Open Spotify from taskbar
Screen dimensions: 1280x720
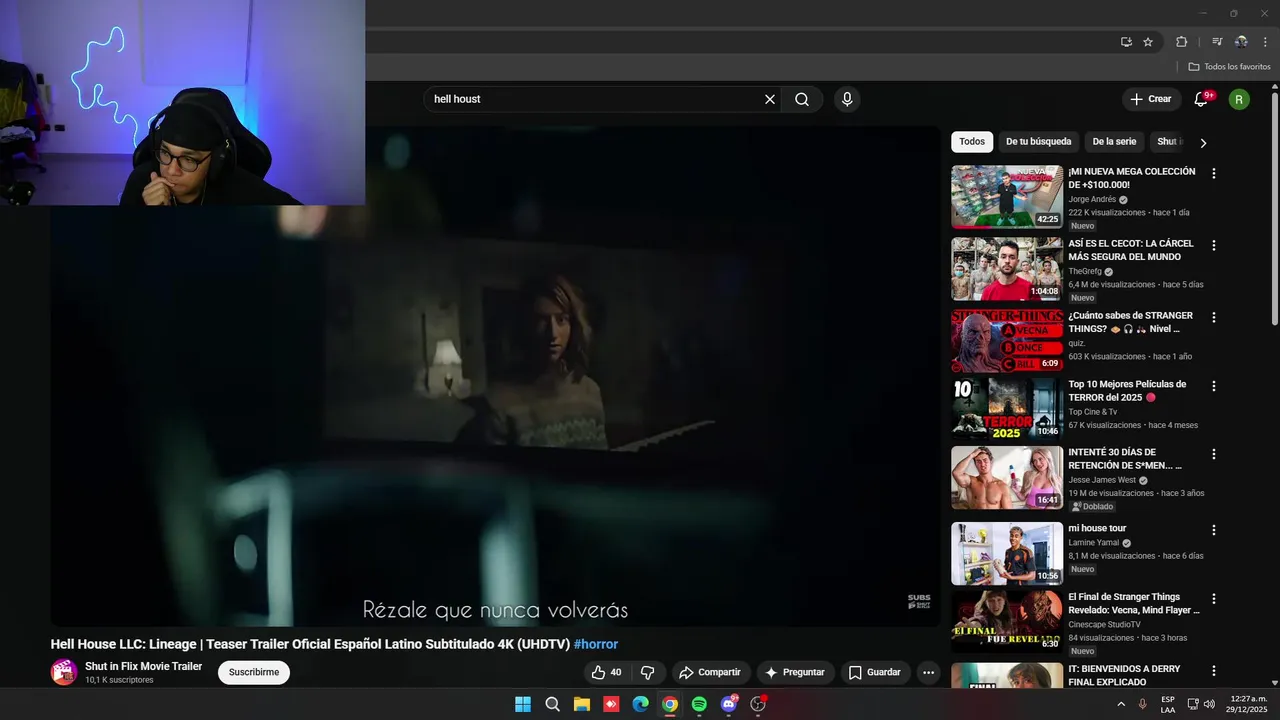[699, 704]
